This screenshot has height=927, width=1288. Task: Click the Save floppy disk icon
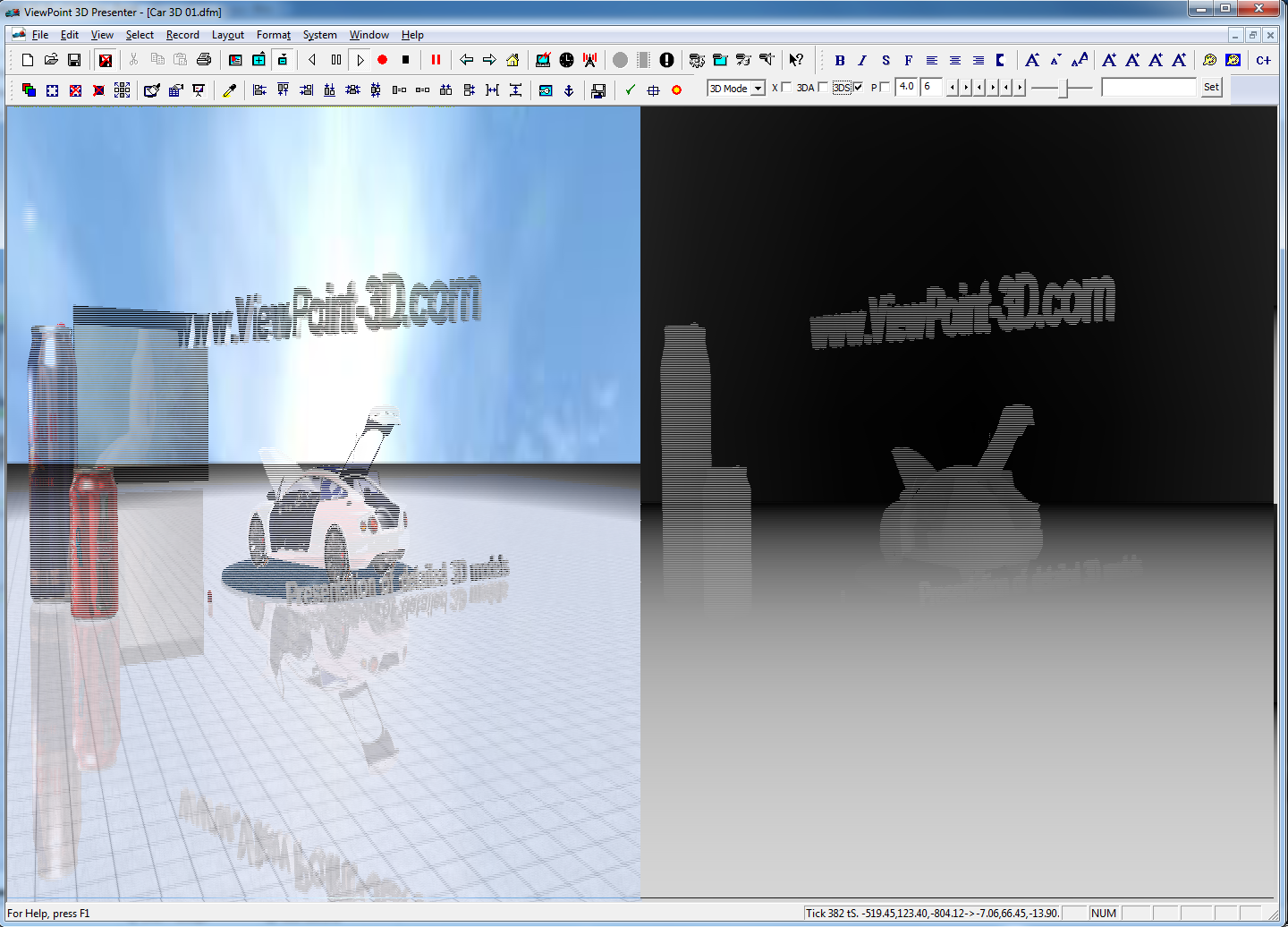(74, 60)
